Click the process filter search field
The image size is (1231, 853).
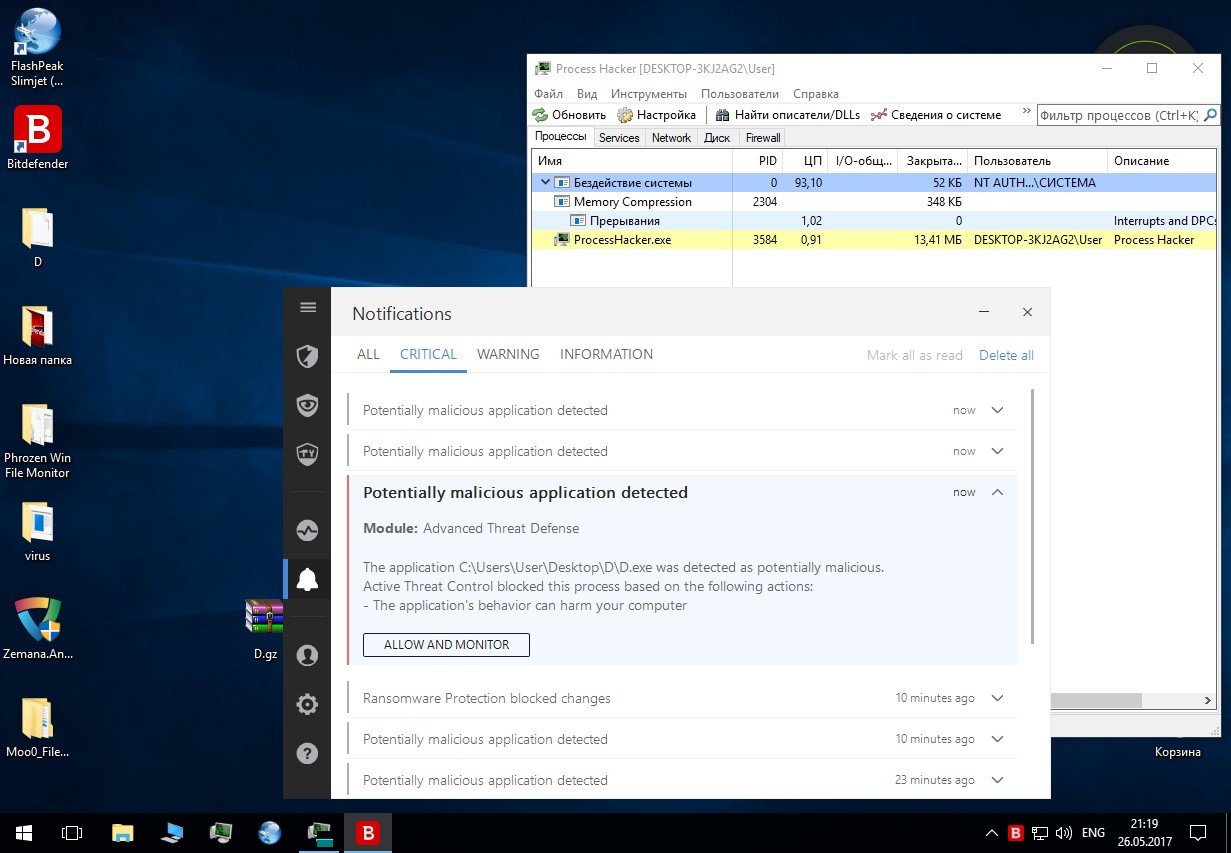click(x=1117, y=116)
